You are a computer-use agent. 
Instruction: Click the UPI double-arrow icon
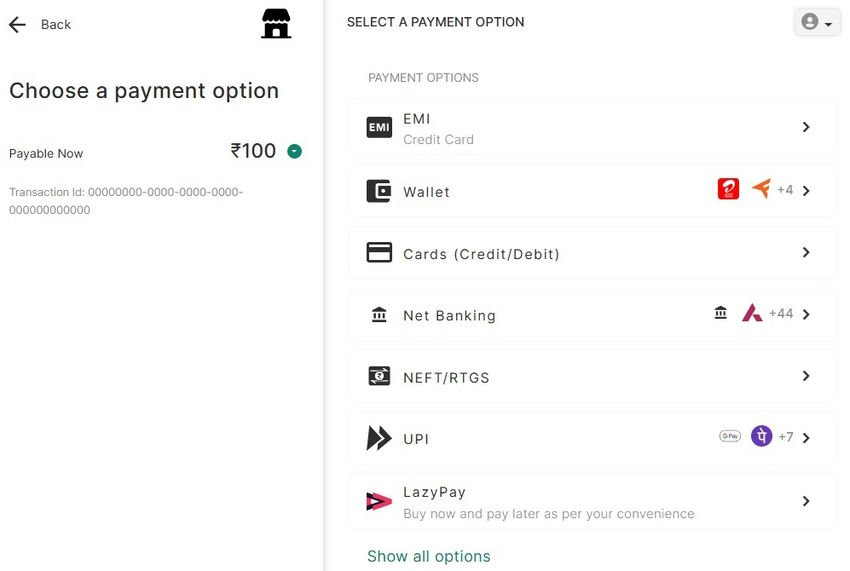point(379,438)
